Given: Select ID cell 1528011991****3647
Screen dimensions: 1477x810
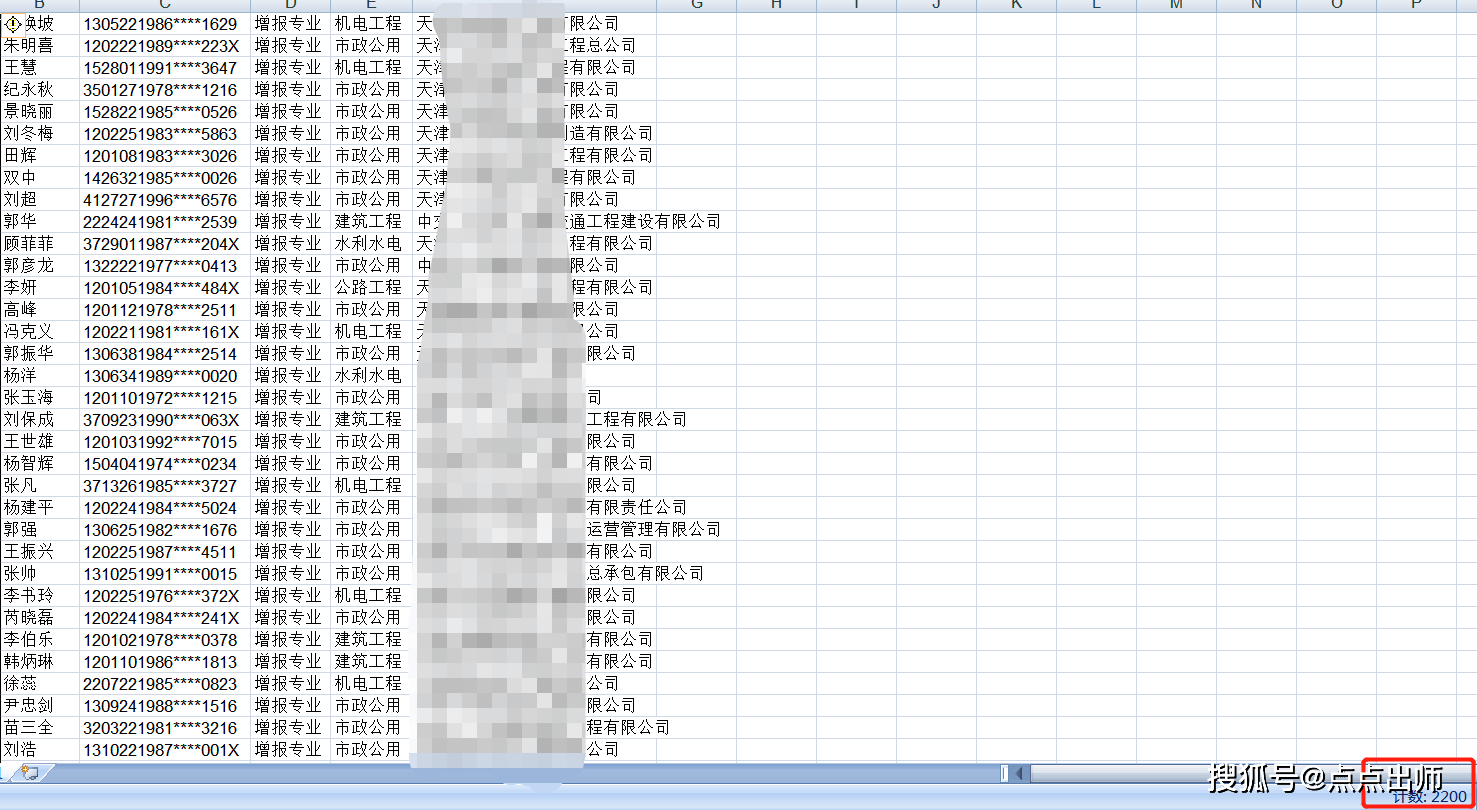Looking at the screenshot, I should click(165, 67).
